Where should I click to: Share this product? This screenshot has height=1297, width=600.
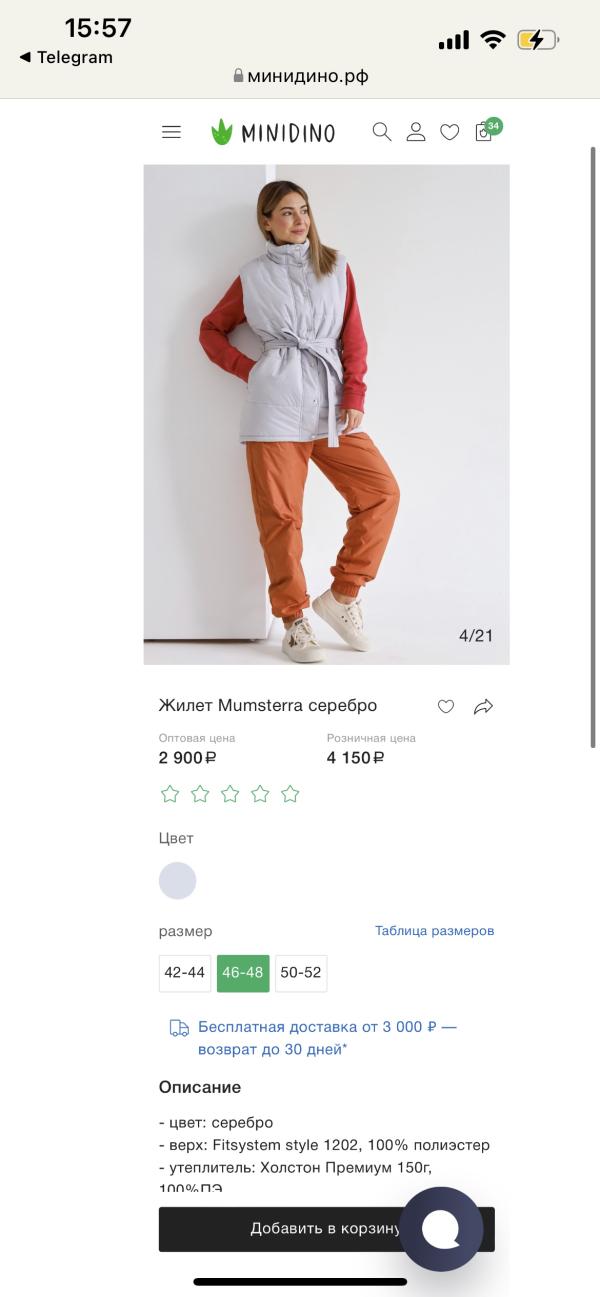(483, 707)
